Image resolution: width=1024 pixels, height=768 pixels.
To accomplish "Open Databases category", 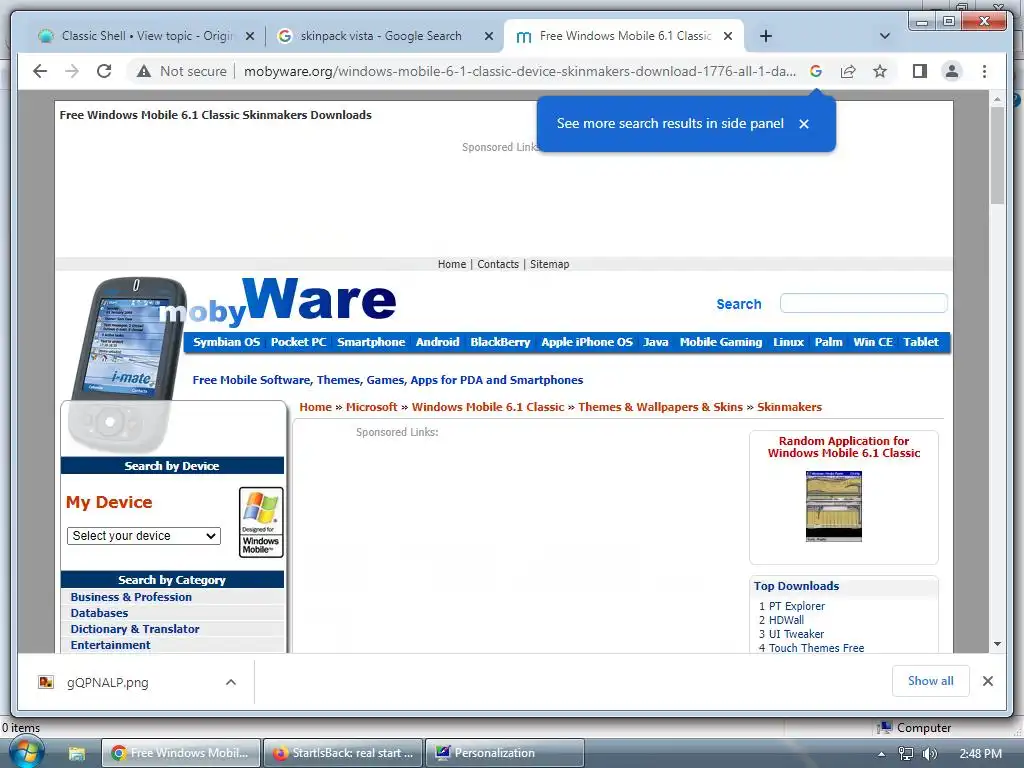I will (99, 613).
